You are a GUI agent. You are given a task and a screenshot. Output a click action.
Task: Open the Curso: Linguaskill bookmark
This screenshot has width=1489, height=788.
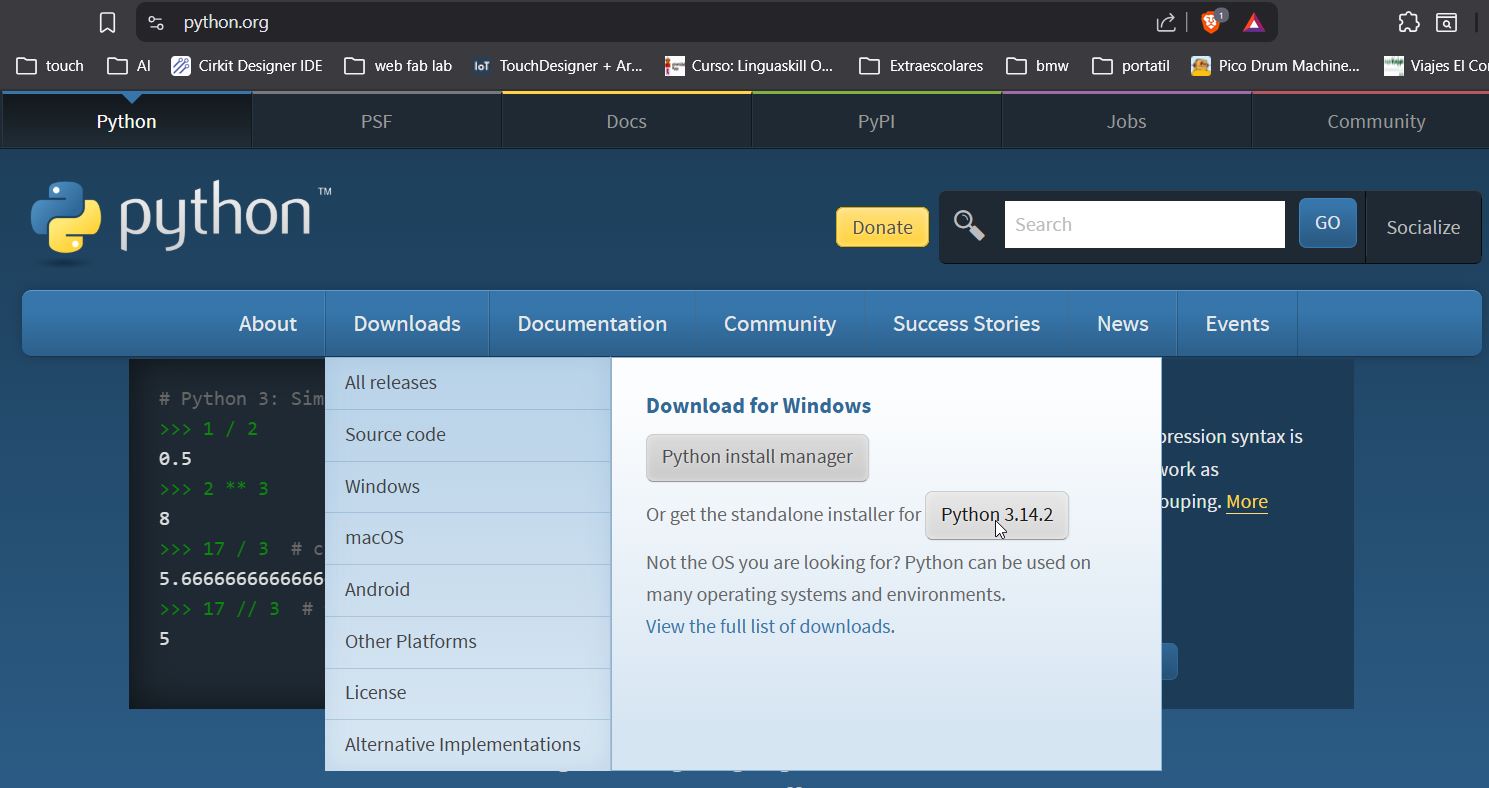click(x=748, y=66)
